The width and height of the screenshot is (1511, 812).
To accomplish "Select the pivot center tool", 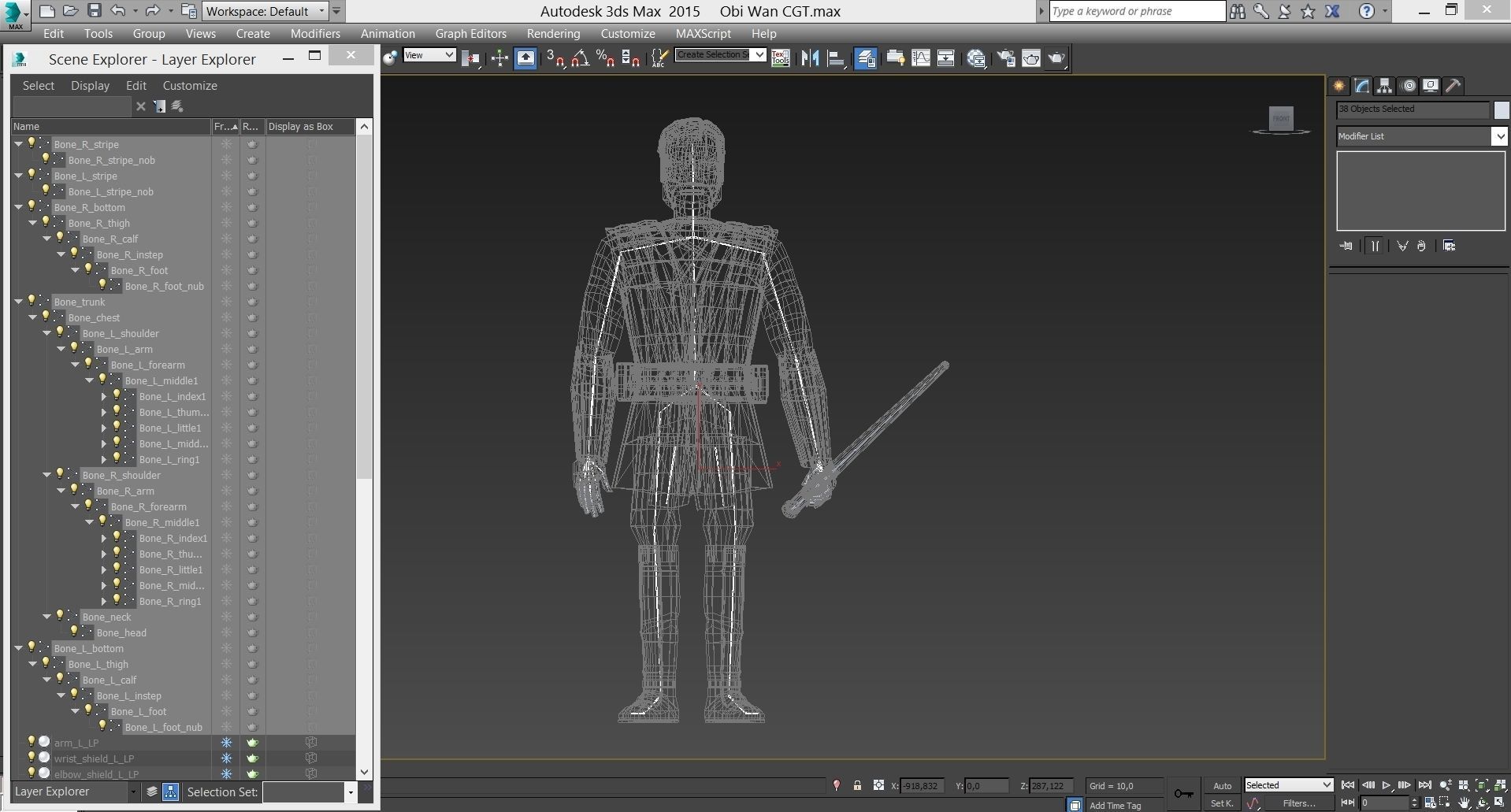I will [471, 58].
